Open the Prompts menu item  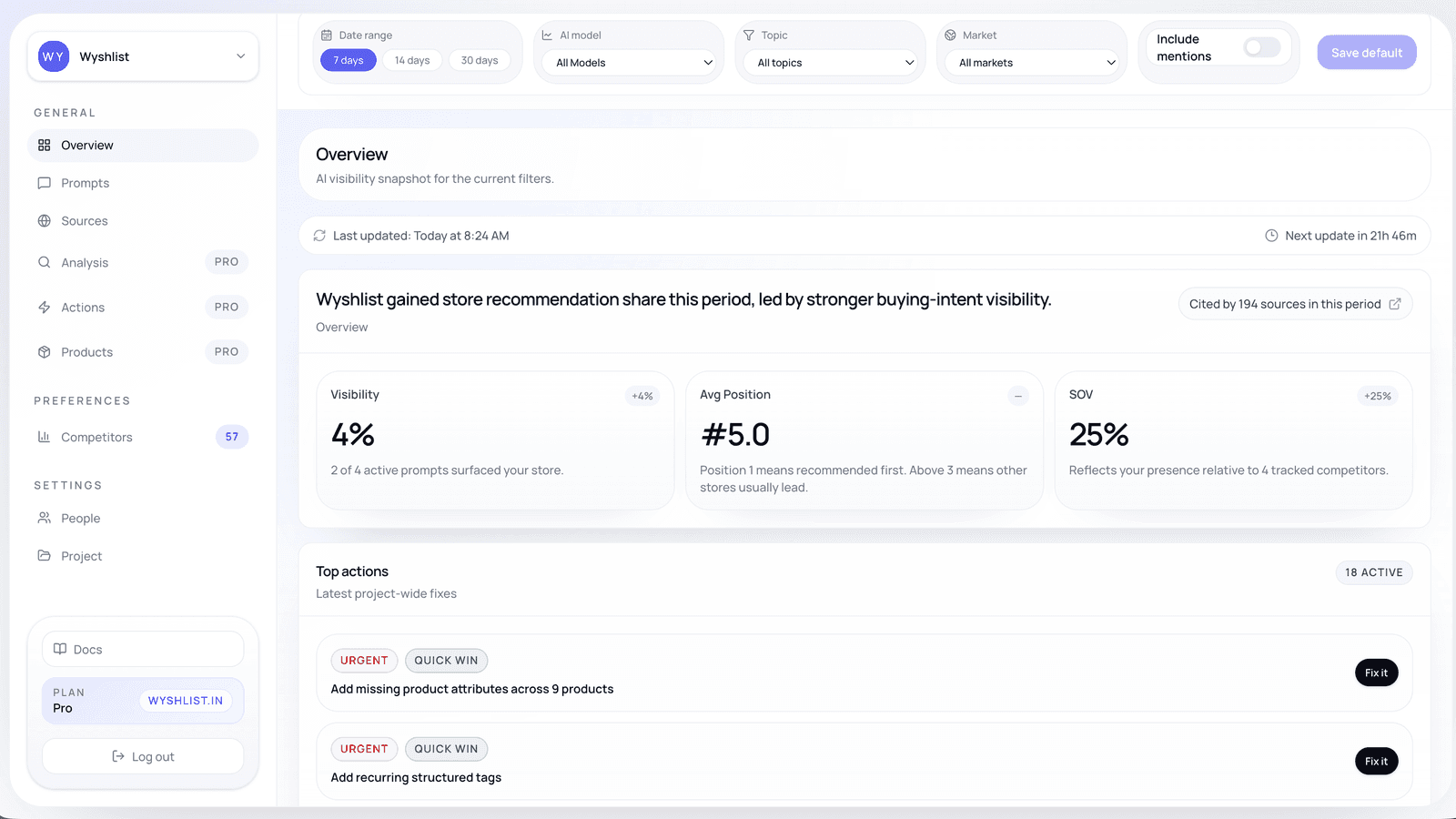(x=143, y=183)
